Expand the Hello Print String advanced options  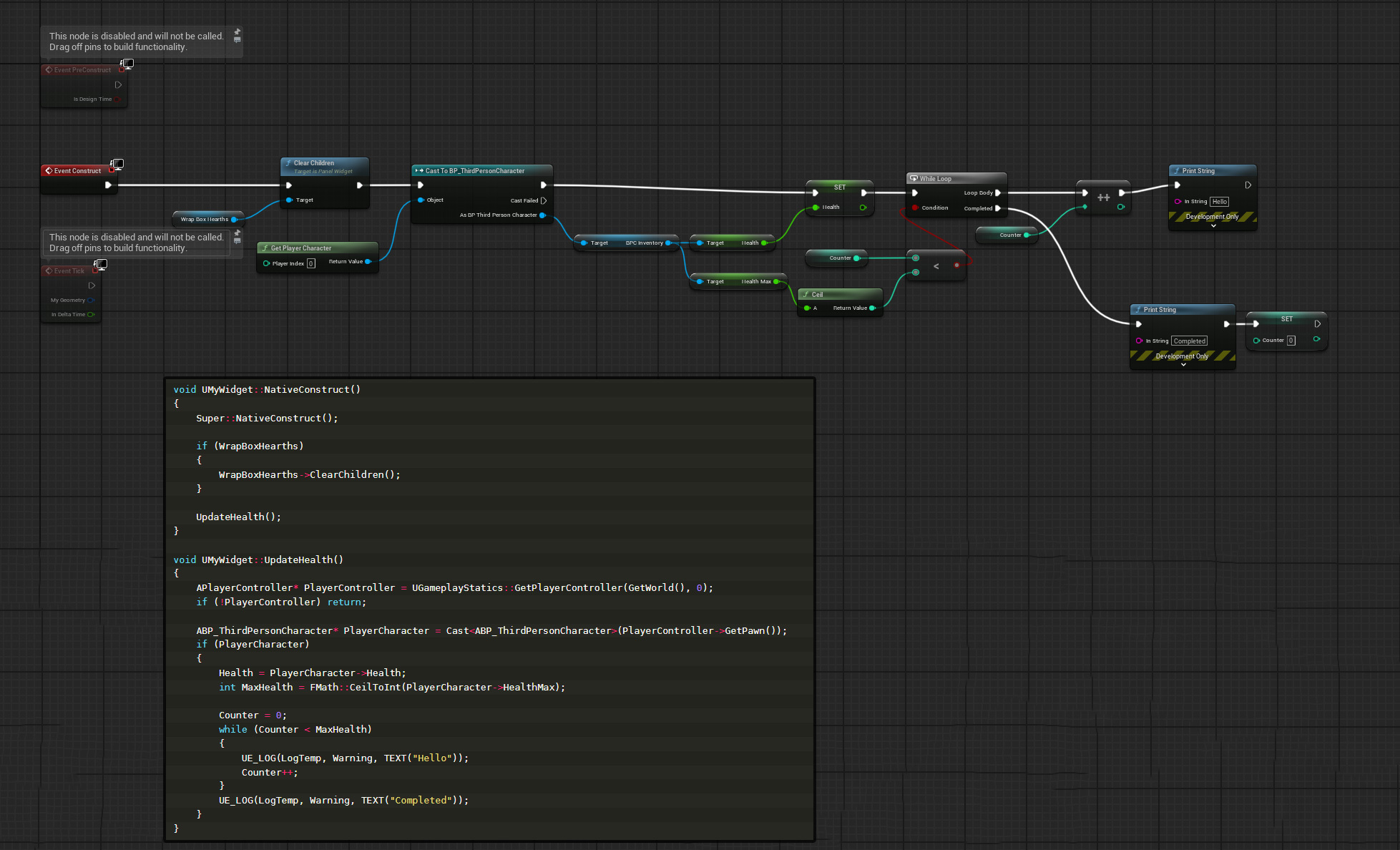pos(1213,226)
